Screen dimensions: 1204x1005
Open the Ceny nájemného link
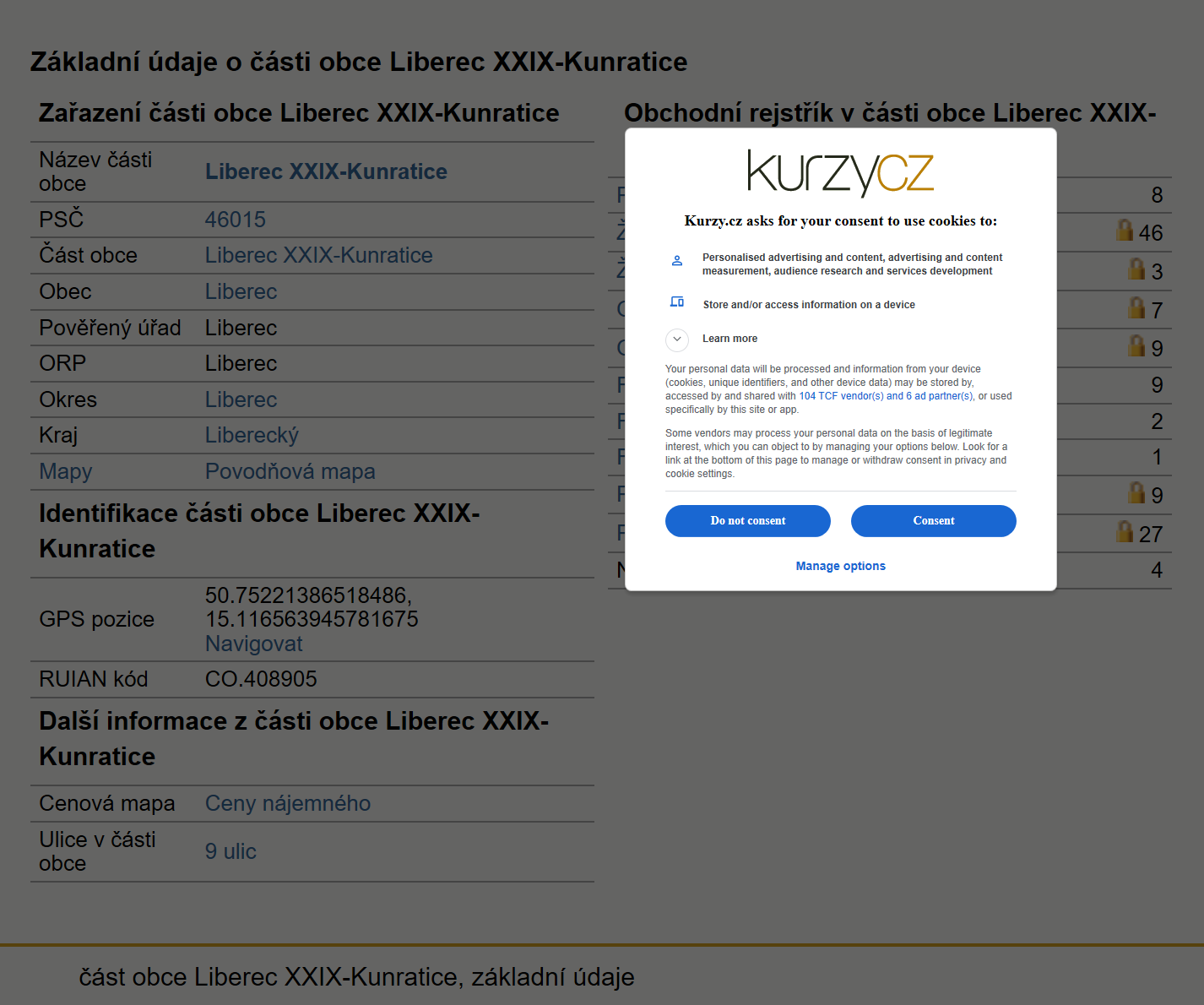coord(287,803)
